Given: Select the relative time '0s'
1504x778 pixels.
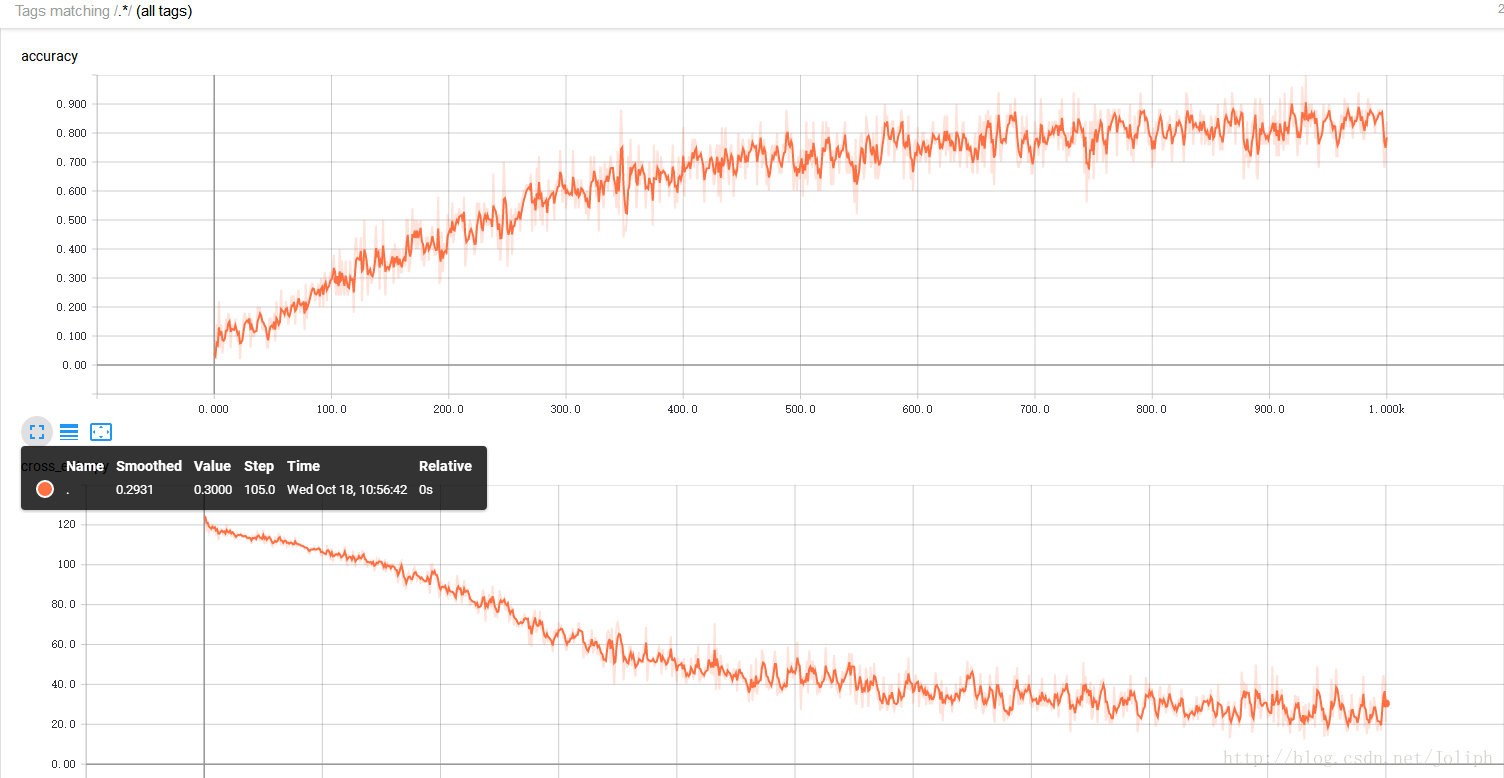Looking at the screenshot, I should (426, 490).
